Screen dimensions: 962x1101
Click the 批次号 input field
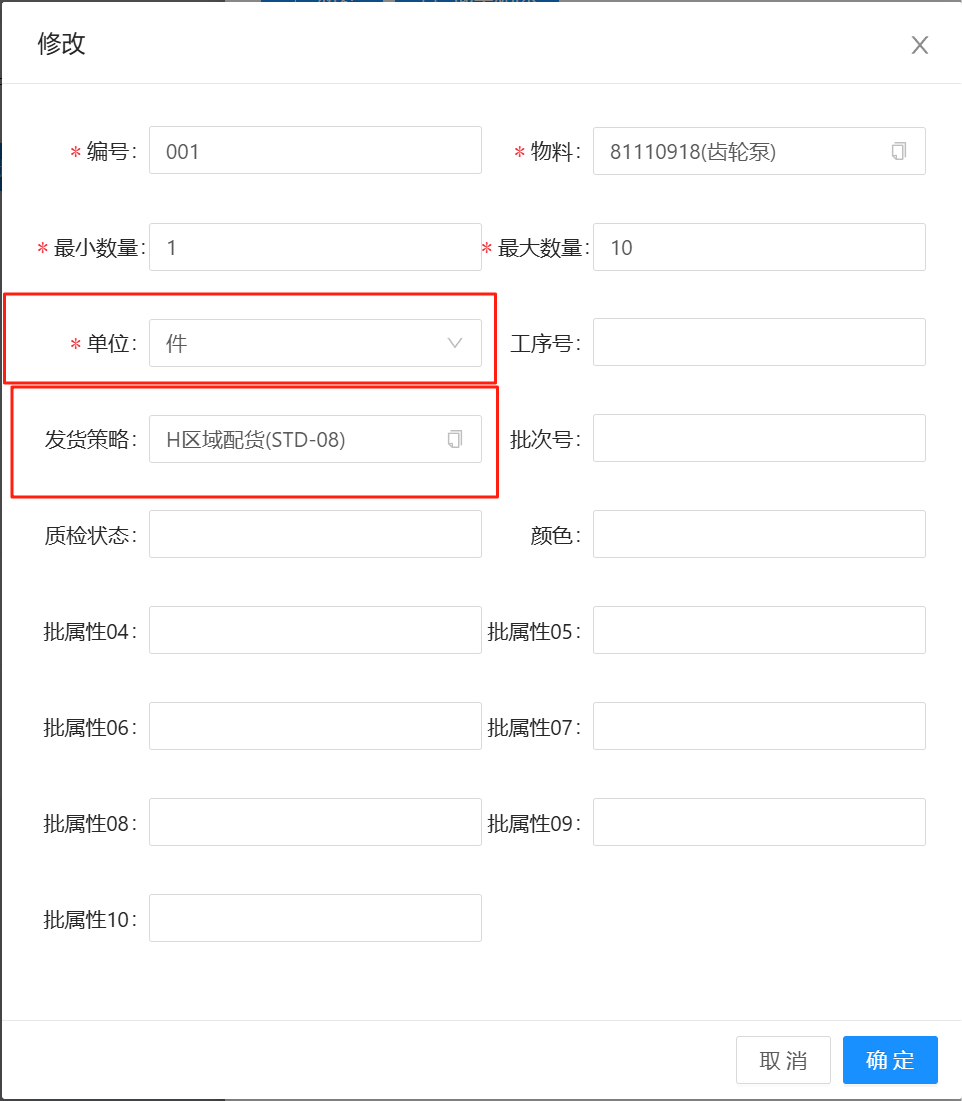coord(758,439)
